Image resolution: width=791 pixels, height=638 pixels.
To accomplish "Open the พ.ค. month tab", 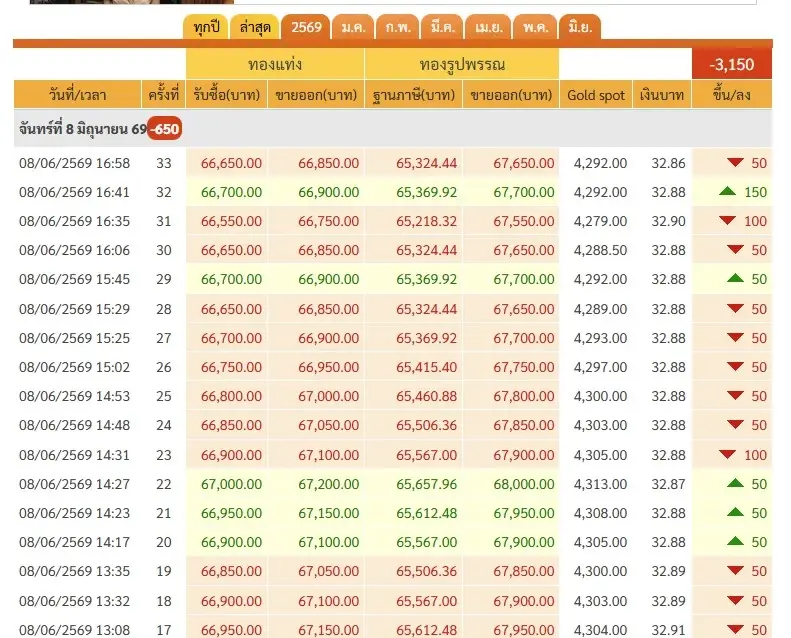I will [535, 27].
